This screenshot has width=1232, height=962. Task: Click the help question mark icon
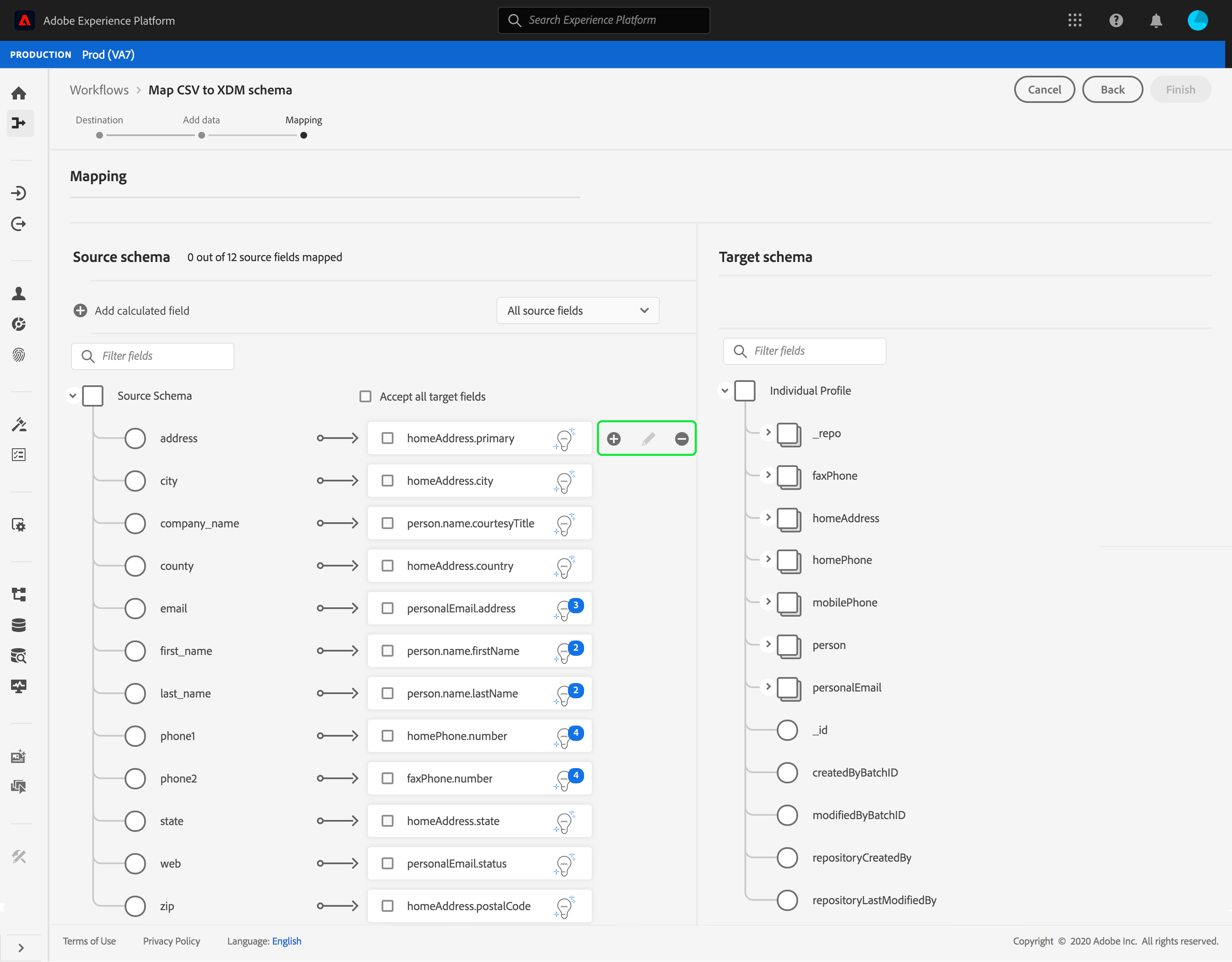pyautogui.click(x=1116, y=21)
